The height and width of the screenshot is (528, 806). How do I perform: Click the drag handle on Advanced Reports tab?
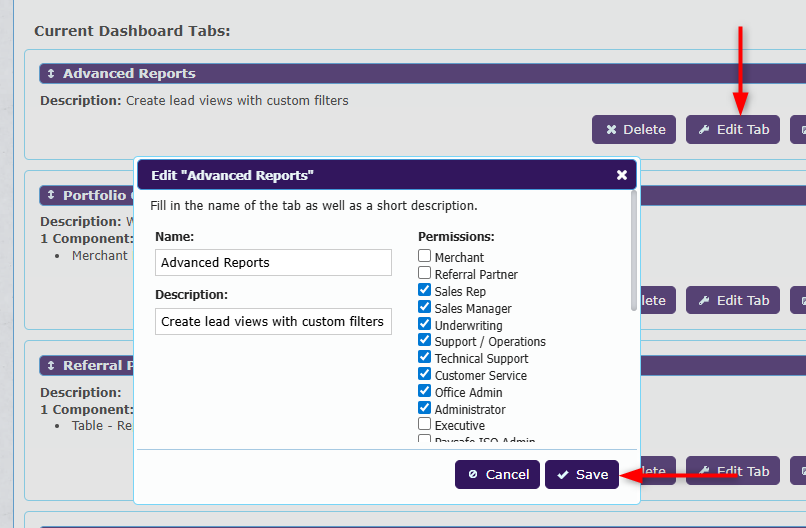(51, 74)
